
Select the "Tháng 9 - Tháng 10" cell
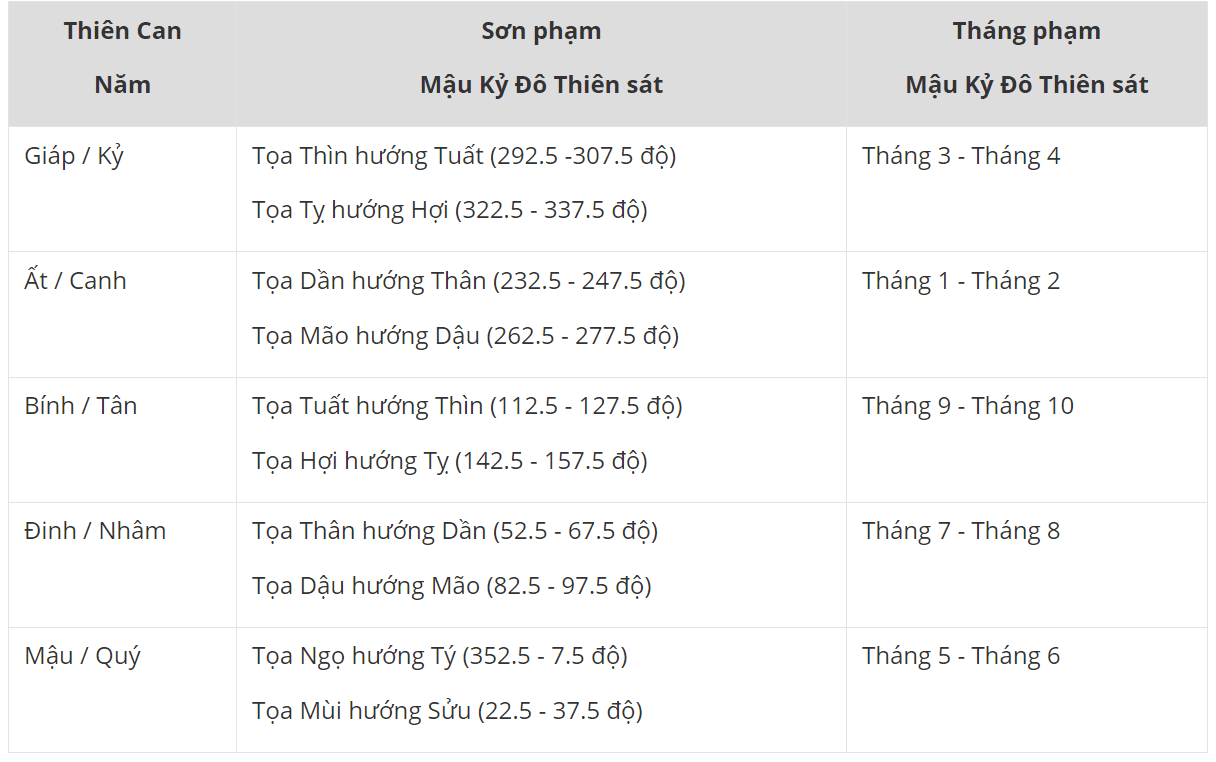click(968, 406)
